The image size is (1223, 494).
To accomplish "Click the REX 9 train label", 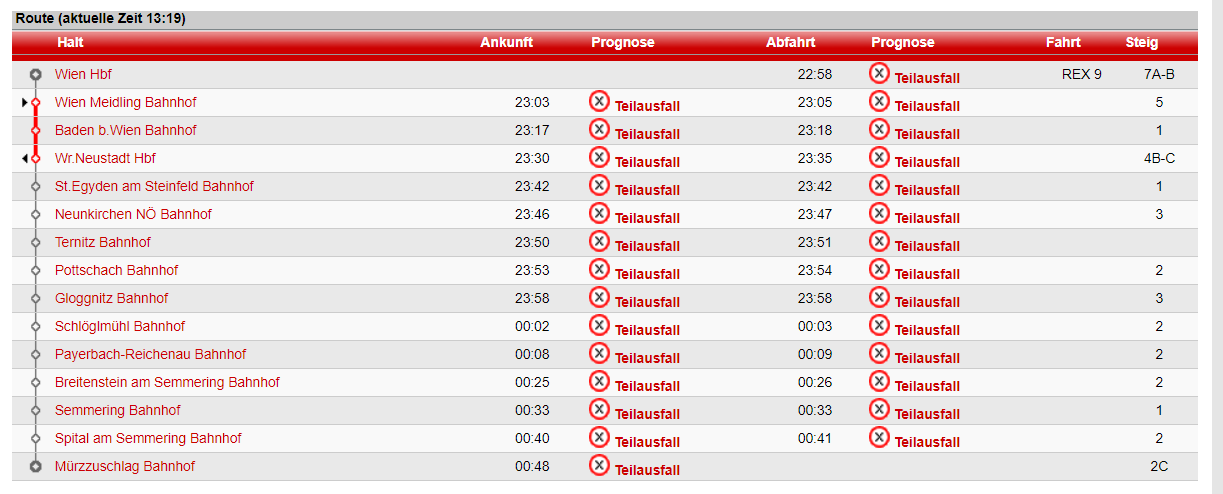I will pos(1082,74).
